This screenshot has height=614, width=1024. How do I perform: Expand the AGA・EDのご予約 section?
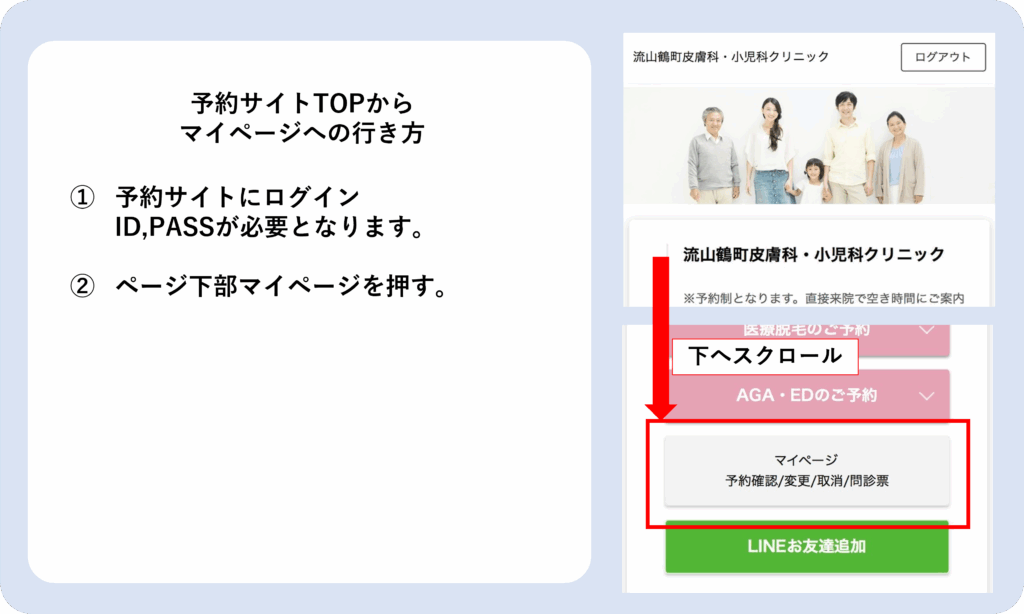pos(807,395)
